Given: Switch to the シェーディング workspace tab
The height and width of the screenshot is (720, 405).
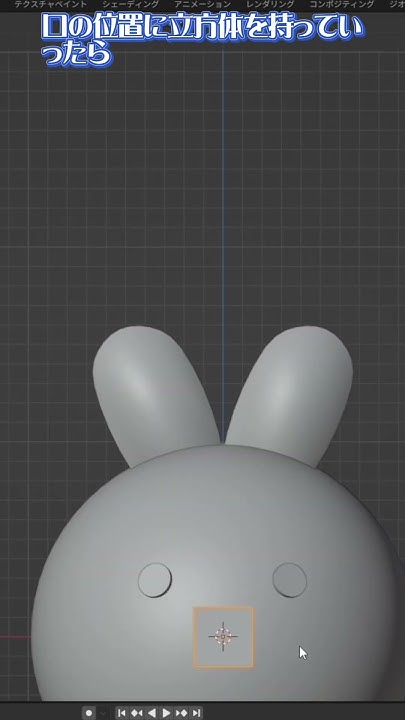Looking at the screenshot, I should click(x=130, y=4).
